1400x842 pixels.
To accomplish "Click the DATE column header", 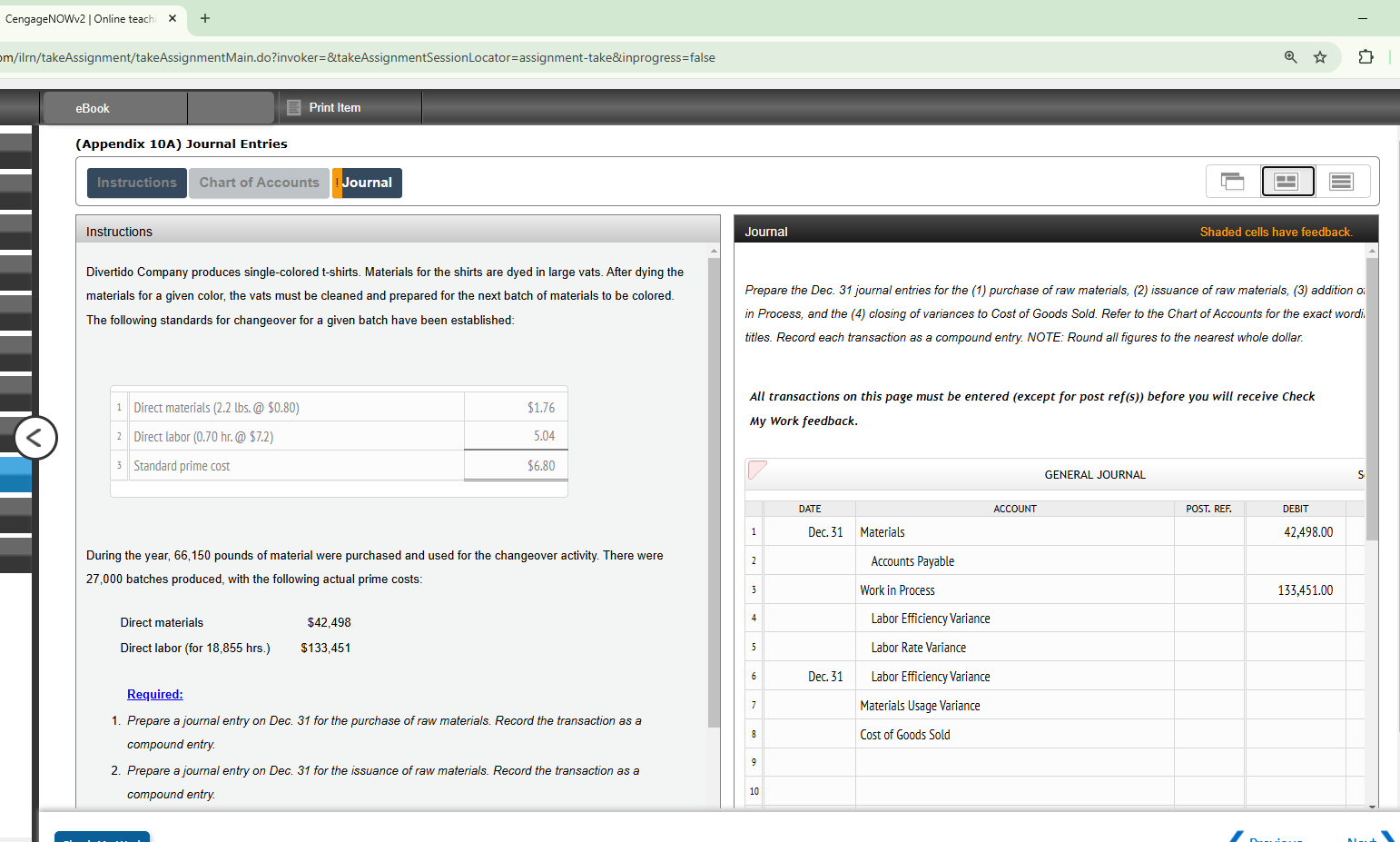I will point(810,509).
